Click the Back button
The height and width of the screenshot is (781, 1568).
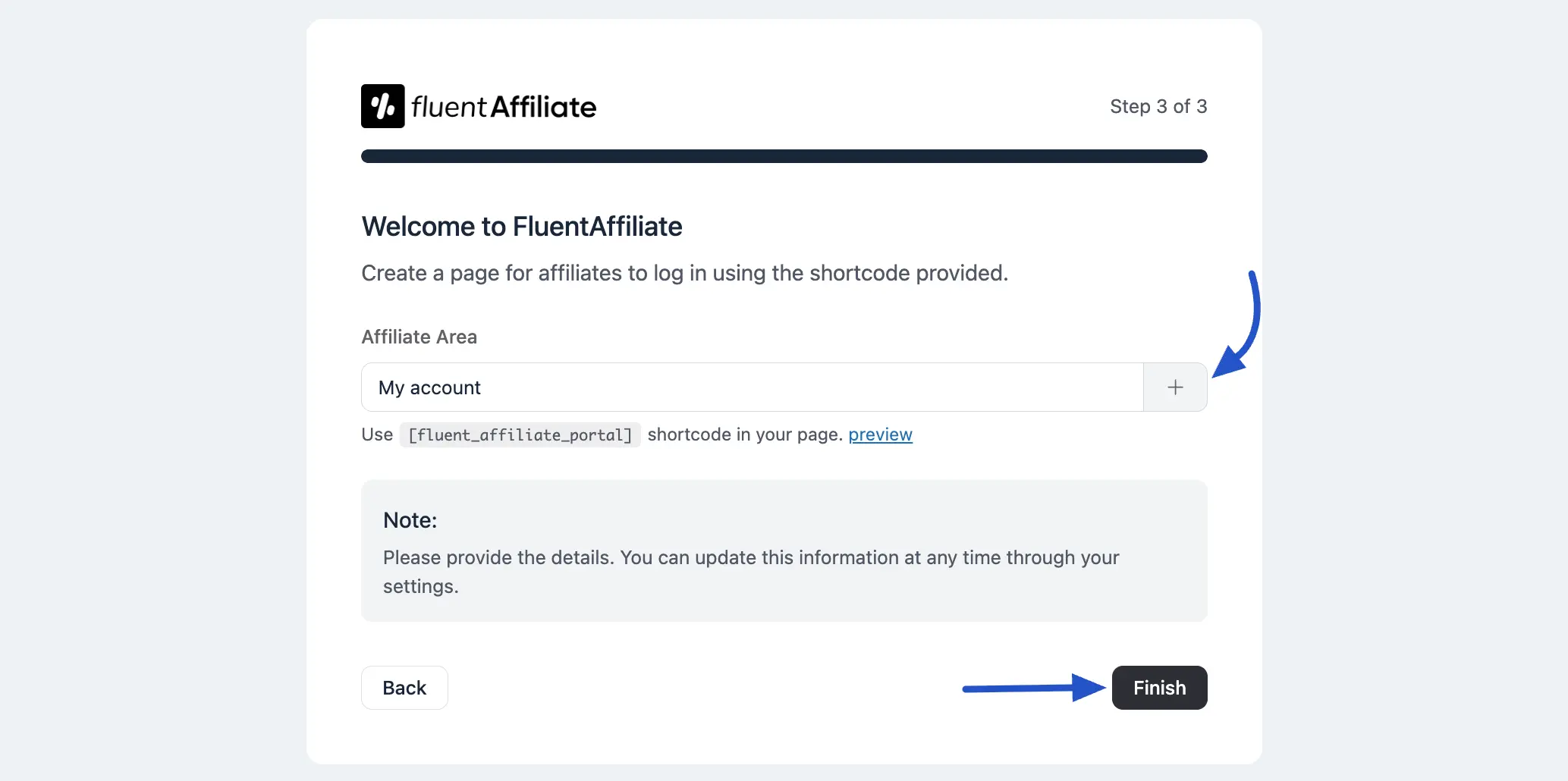404,687
